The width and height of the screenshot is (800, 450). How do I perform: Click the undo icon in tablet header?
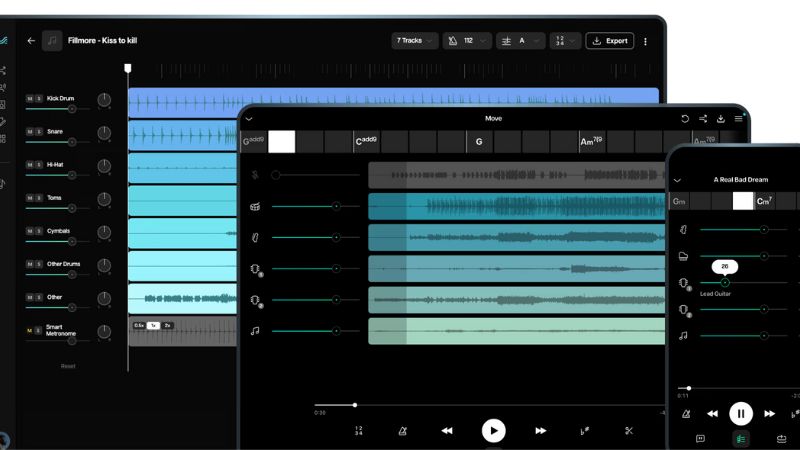point(685,118)
